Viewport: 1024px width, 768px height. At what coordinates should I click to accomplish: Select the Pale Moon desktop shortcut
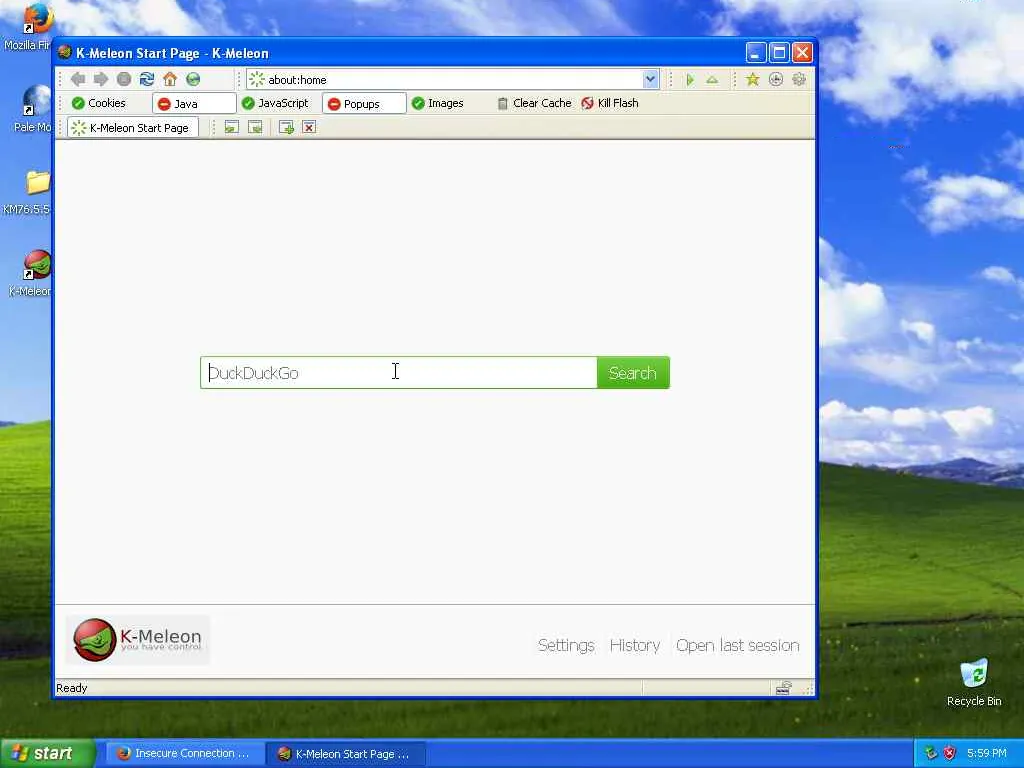(33, 108)
